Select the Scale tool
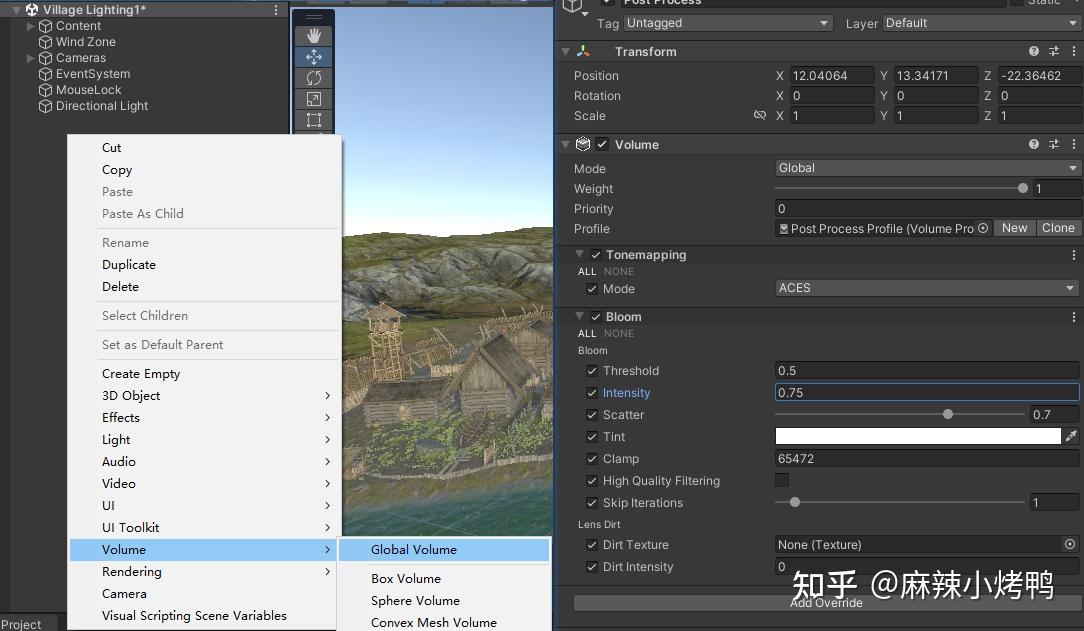1084x631 pixels. point(314,98)
